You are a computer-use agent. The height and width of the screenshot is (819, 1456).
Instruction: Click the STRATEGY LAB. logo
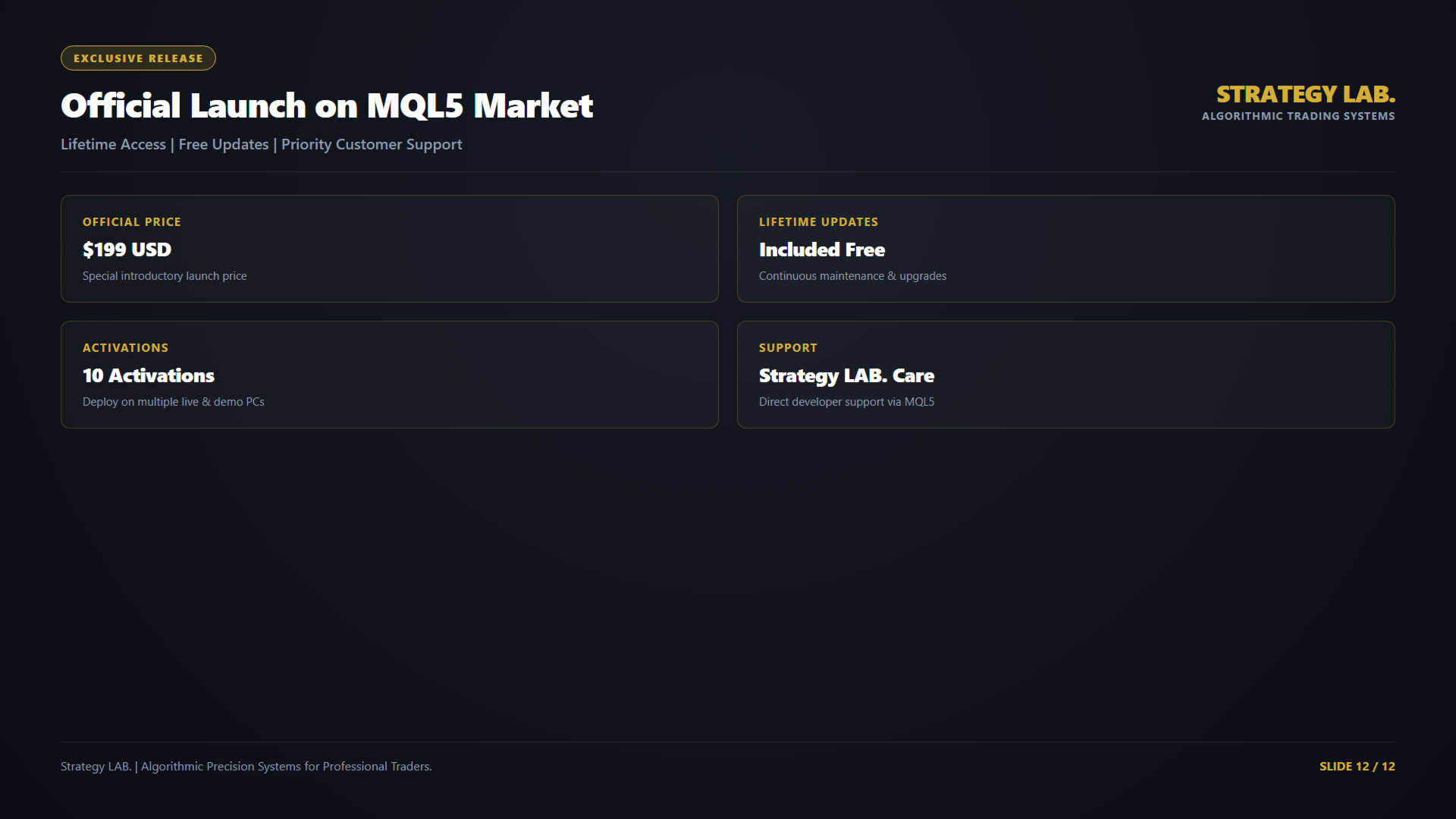click(x=1305, y=94)
